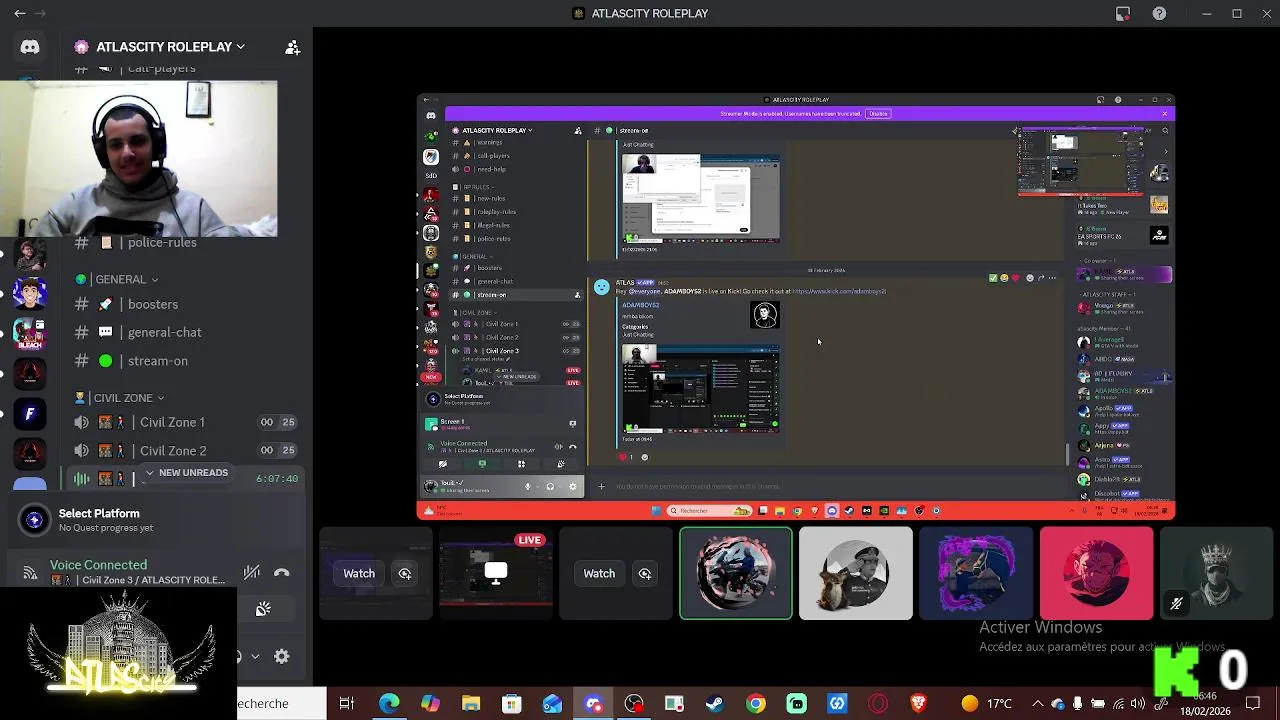Open the soundboard icon button
This screenshot has height=720, width=1280.
pos(263,610)
